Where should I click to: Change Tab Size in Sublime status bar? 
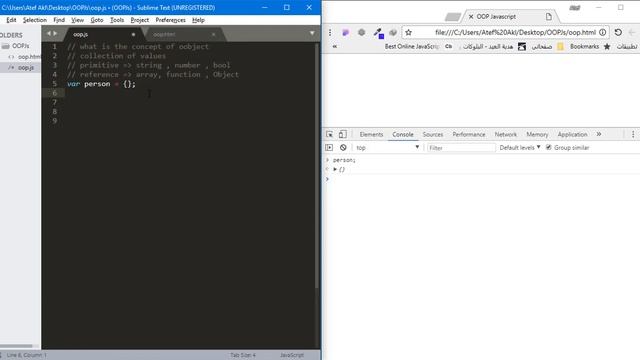[243, 355]
